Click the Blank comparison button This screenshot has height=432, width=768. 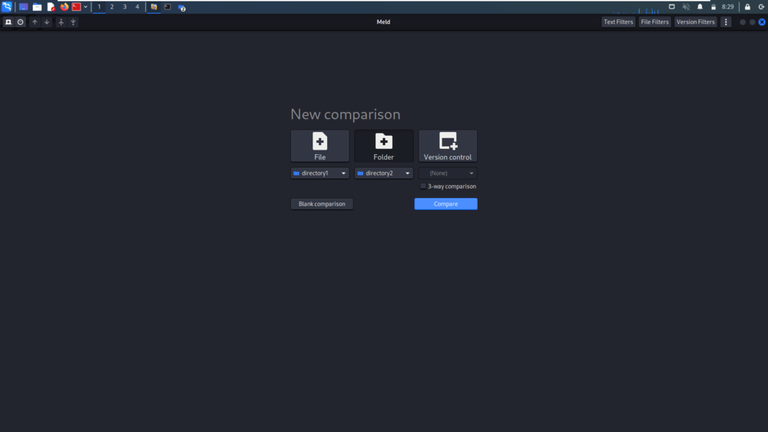click(x=322, y=204)
